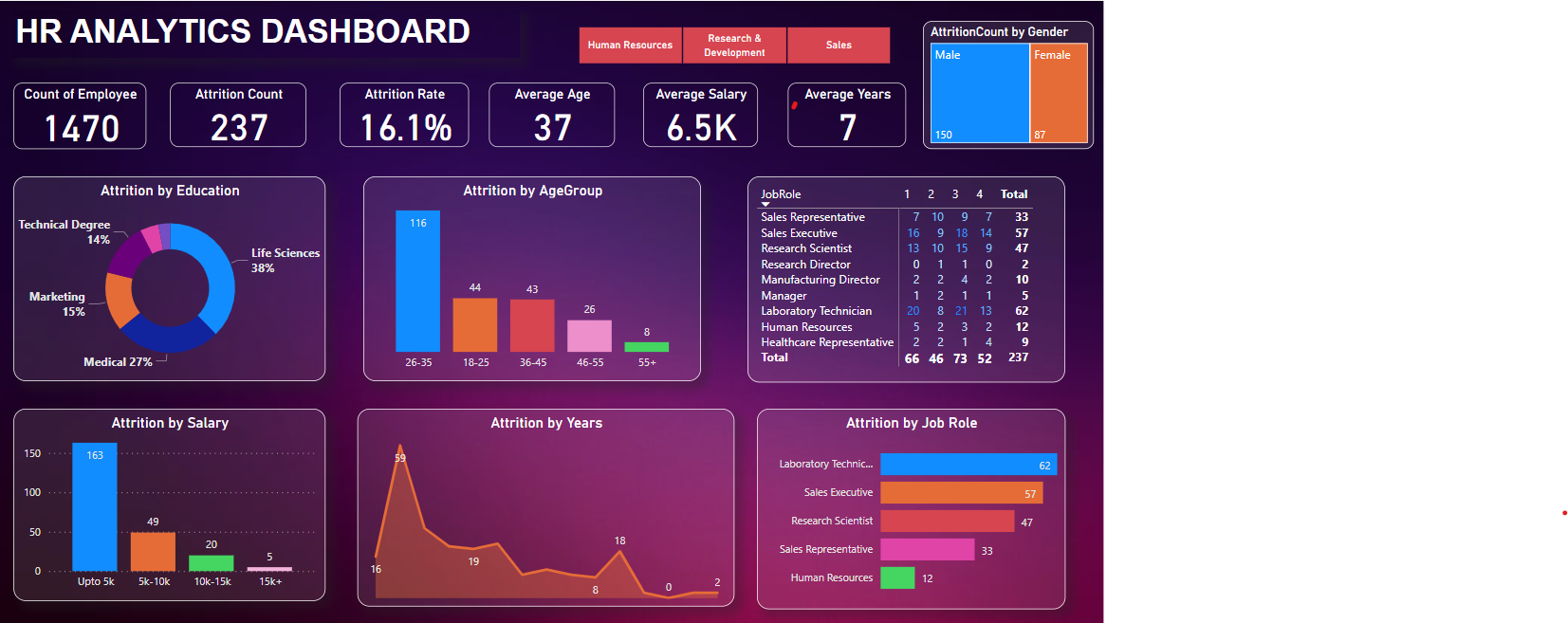Click the peak labeled 59 in Years chart
Image resolution: width=1568 pixels, height=623 pixels.
click(x=399, y=446)
